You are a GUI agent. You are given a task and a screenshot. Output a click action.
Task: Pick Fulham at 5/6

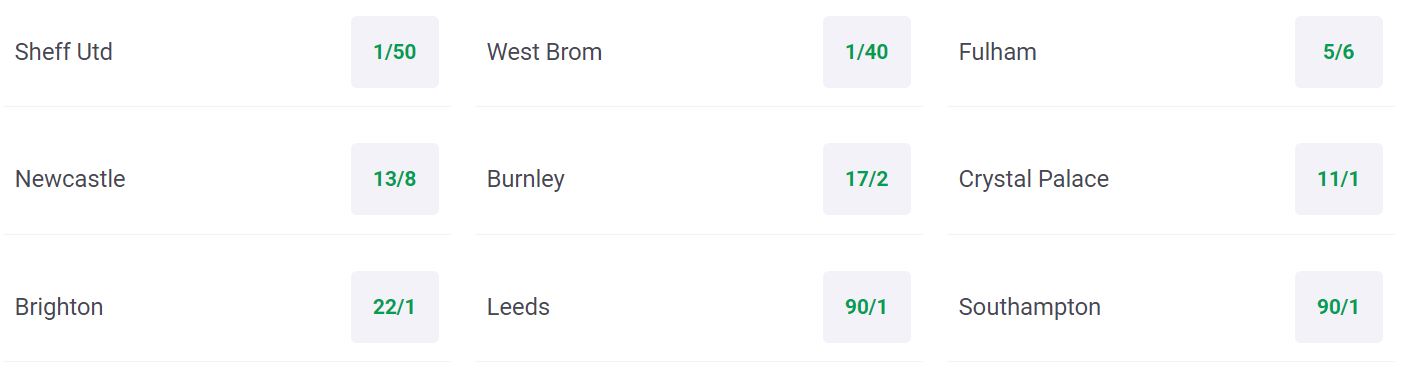1338,52
